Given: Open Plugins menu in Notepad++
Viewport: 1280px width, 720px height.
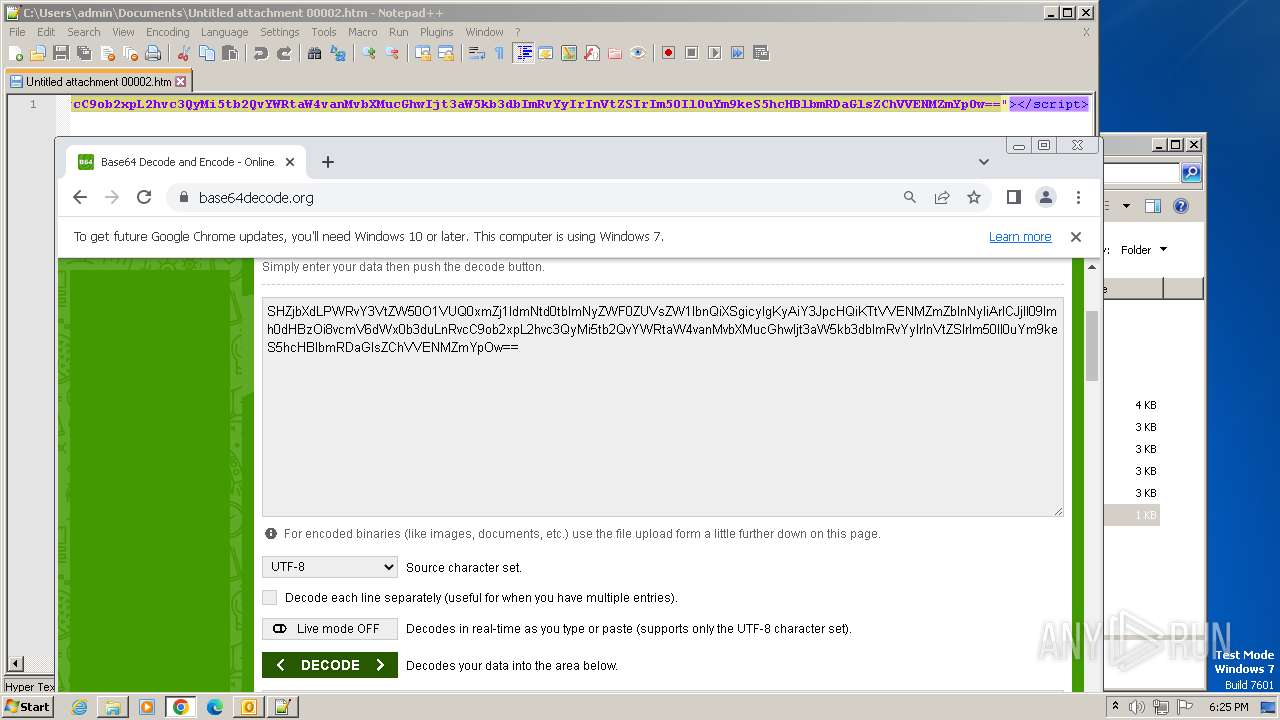Looking at the screenshot, I should tap(436, 32).
